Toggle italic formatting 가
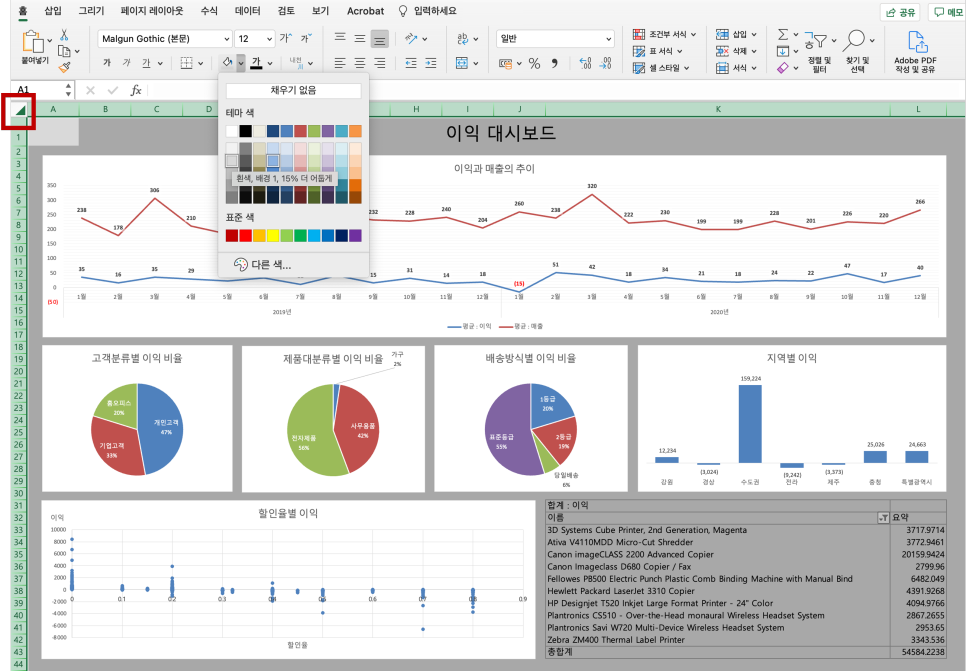 (x=126, y=62)
